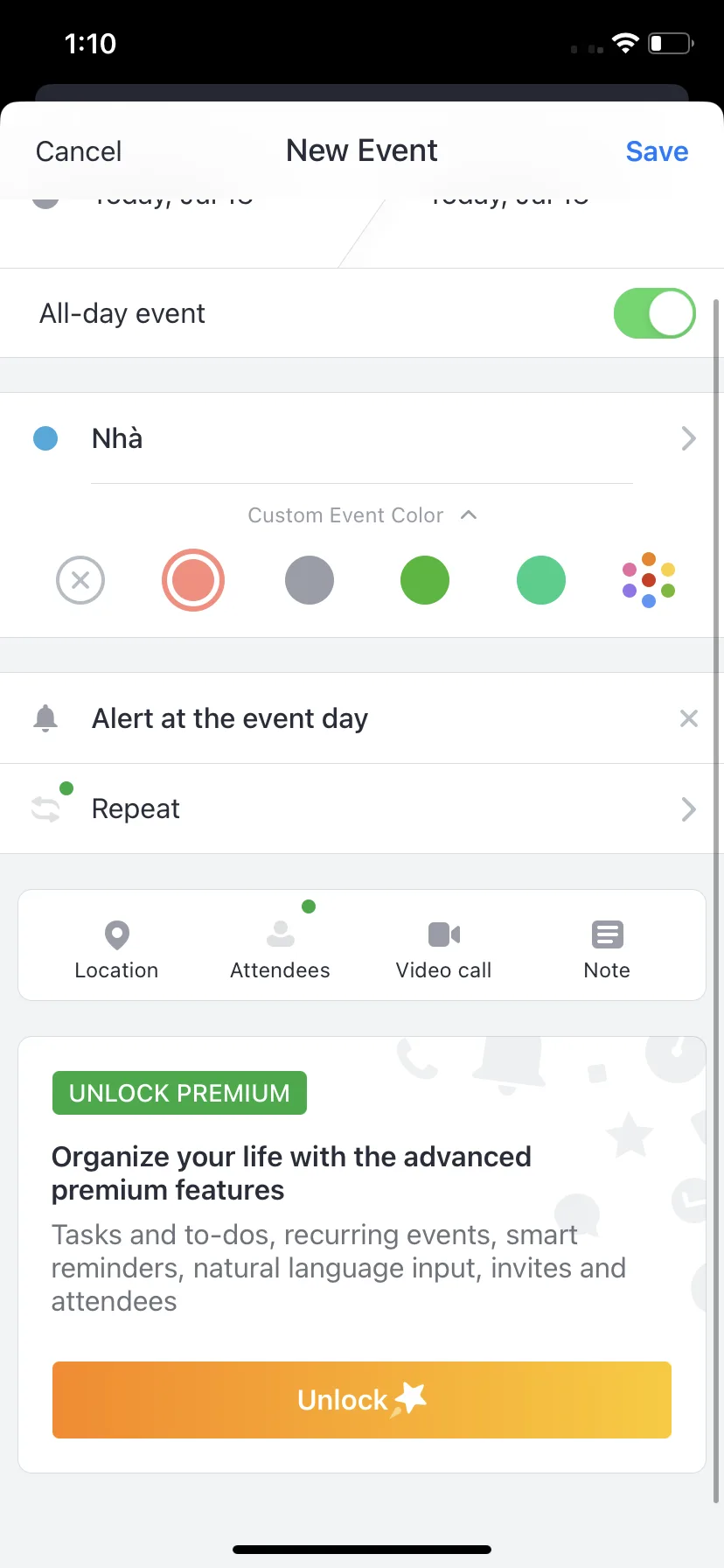Tap the orange Unlock button

pyautogui.click(x=362, y=1400)
